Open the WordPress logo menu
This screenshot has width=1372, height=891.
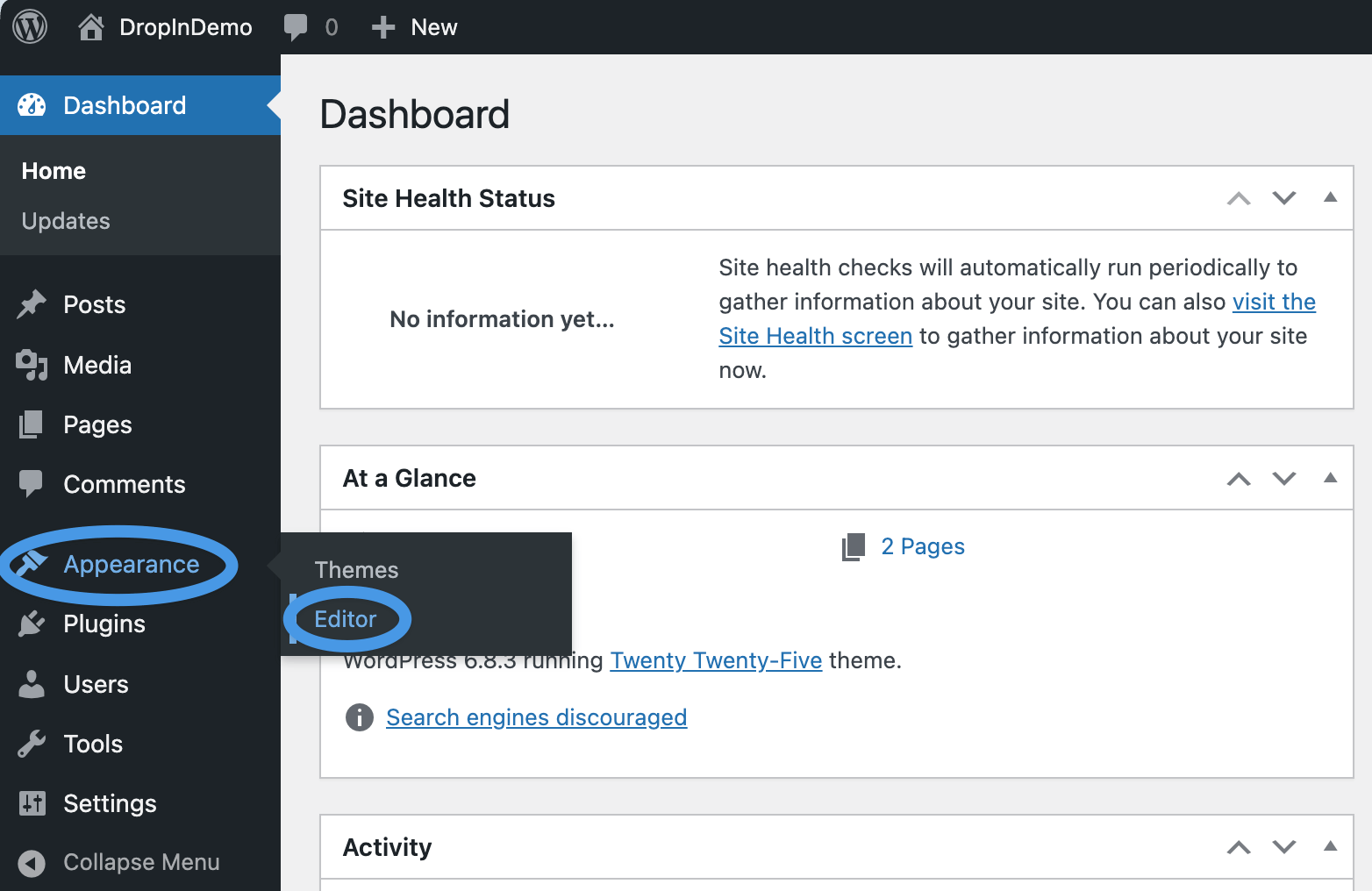pyautogui.click(x=29, y=26)
